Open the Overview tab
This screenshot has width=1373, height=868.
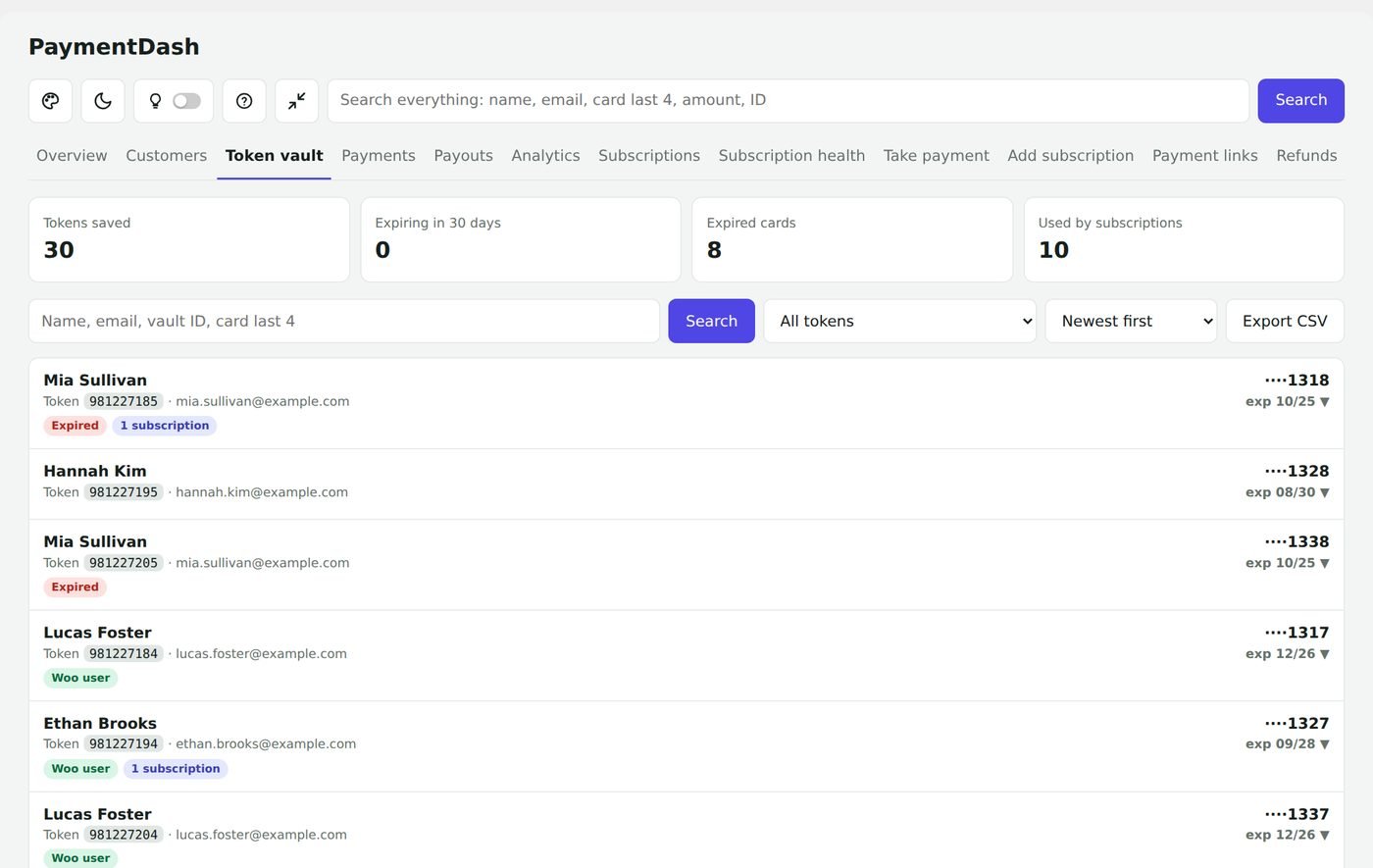(x=72, y=156)
